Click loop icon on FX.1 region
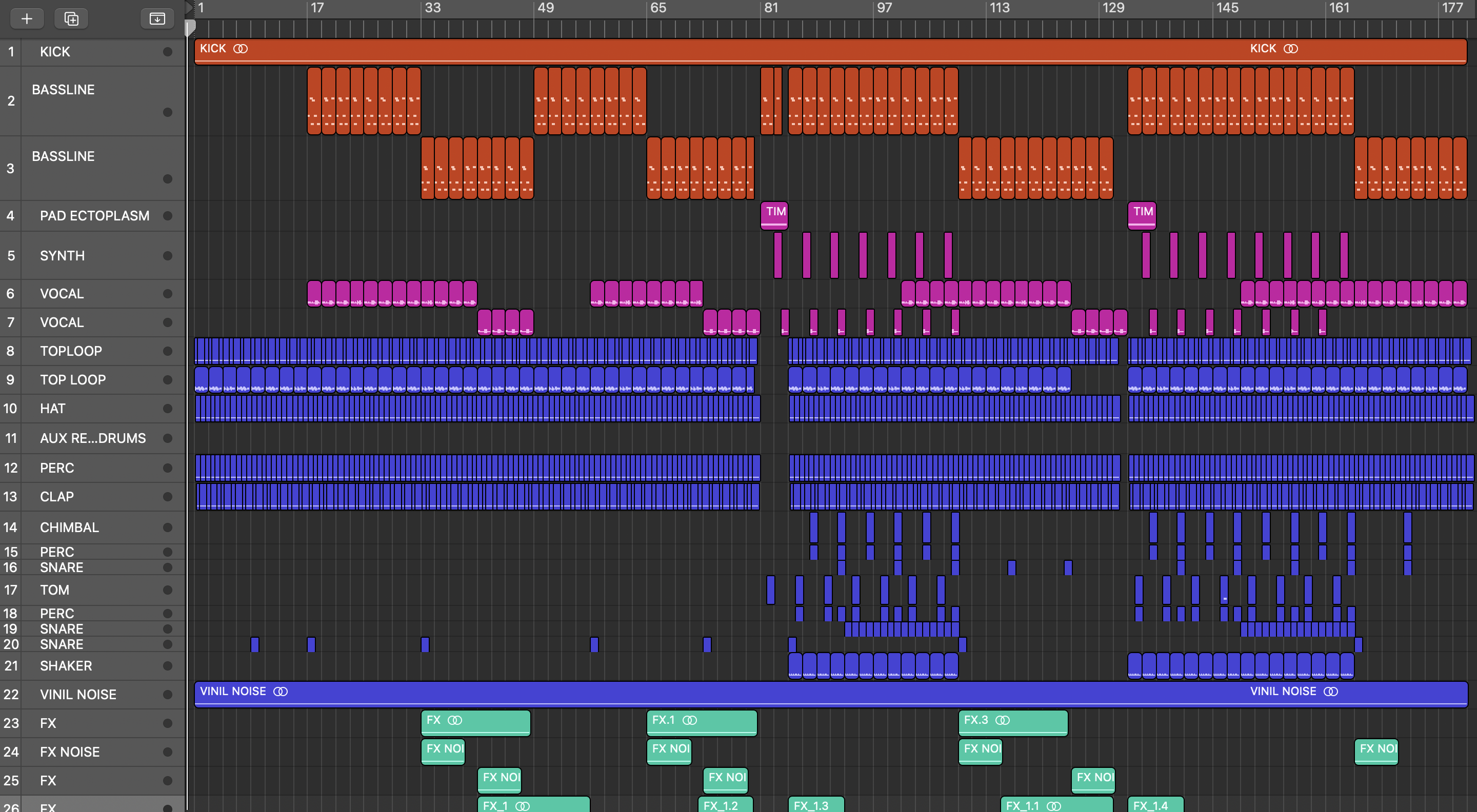The width and height of the screenshot is (1477, 812). click(x=690, y=720)
